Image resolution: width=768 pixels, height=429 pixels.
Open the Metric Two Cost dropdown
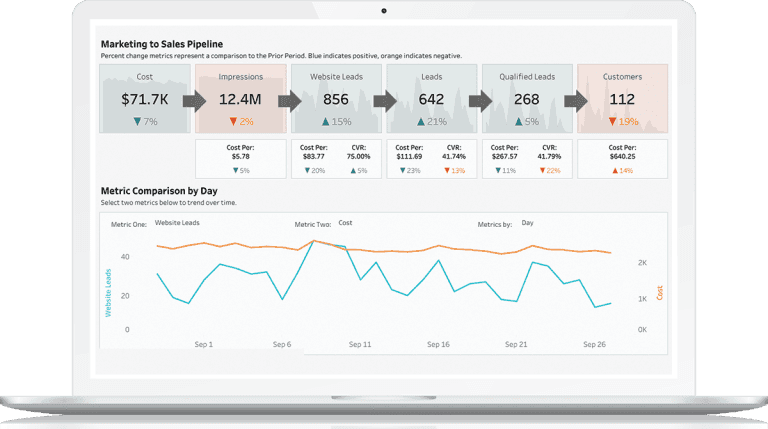[345, 223]
